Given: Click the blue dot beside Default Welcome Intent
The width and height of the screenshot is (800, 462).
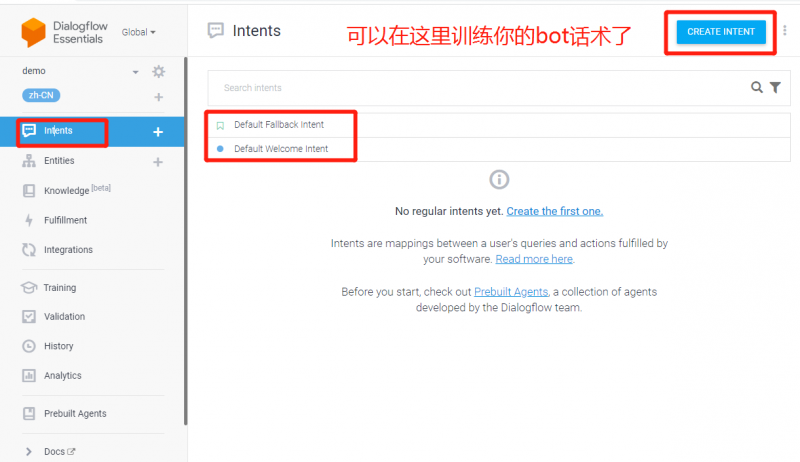Looking at the screenshot, I should click(x=220, y=149).
